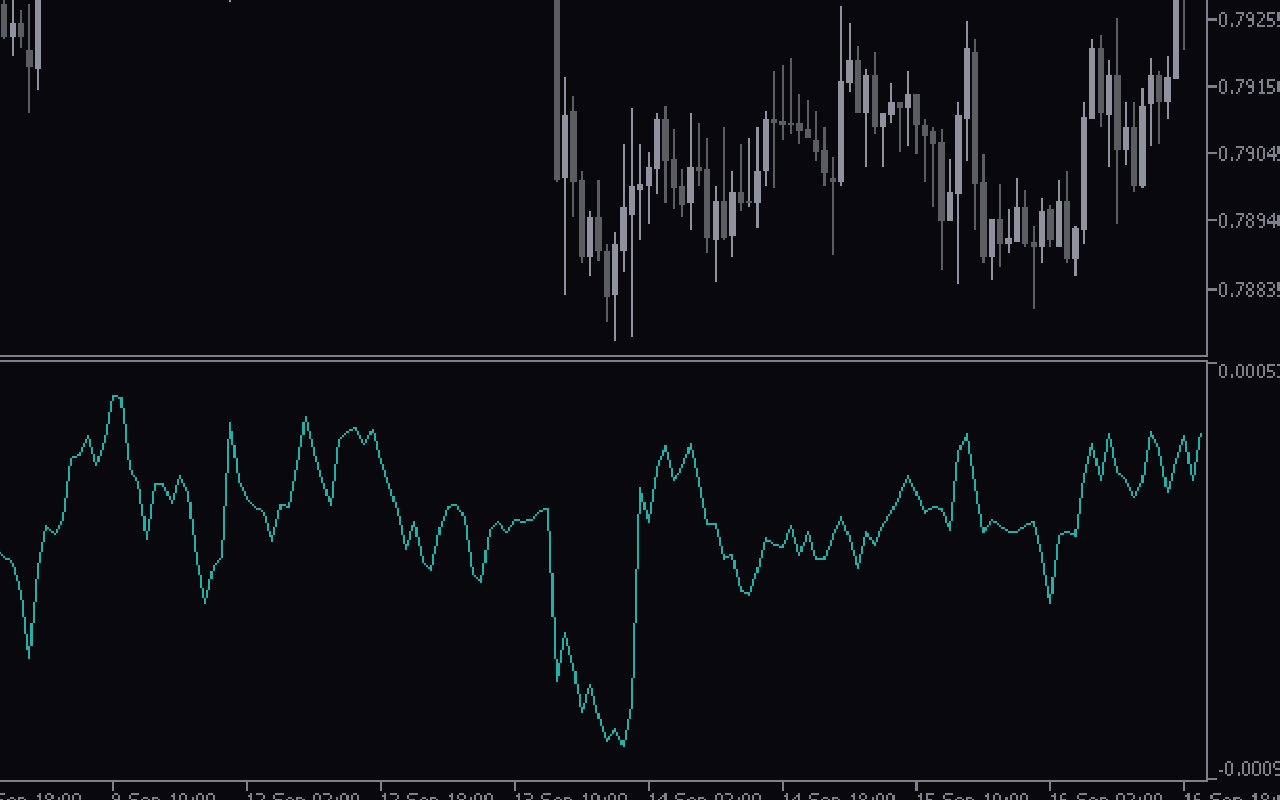Viewport: 1280px width, 800px height.
Task: Click the 0.7904 price axis label
Action: pos(1249,153)
